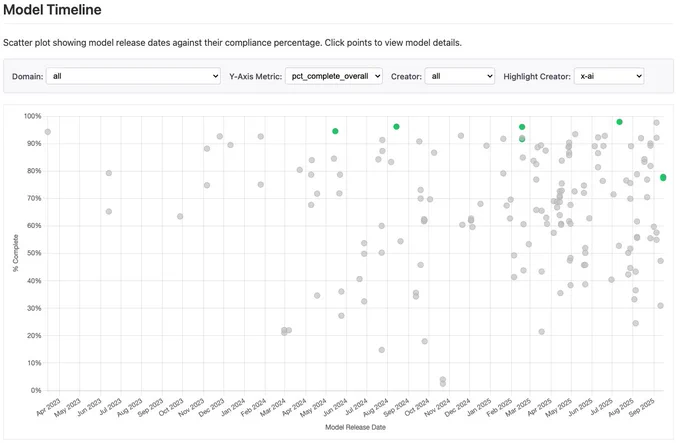The height and width of the screenshot is (443, 680).
Task: Select the lone gray point at October 2023
Action: coord(180,216)
